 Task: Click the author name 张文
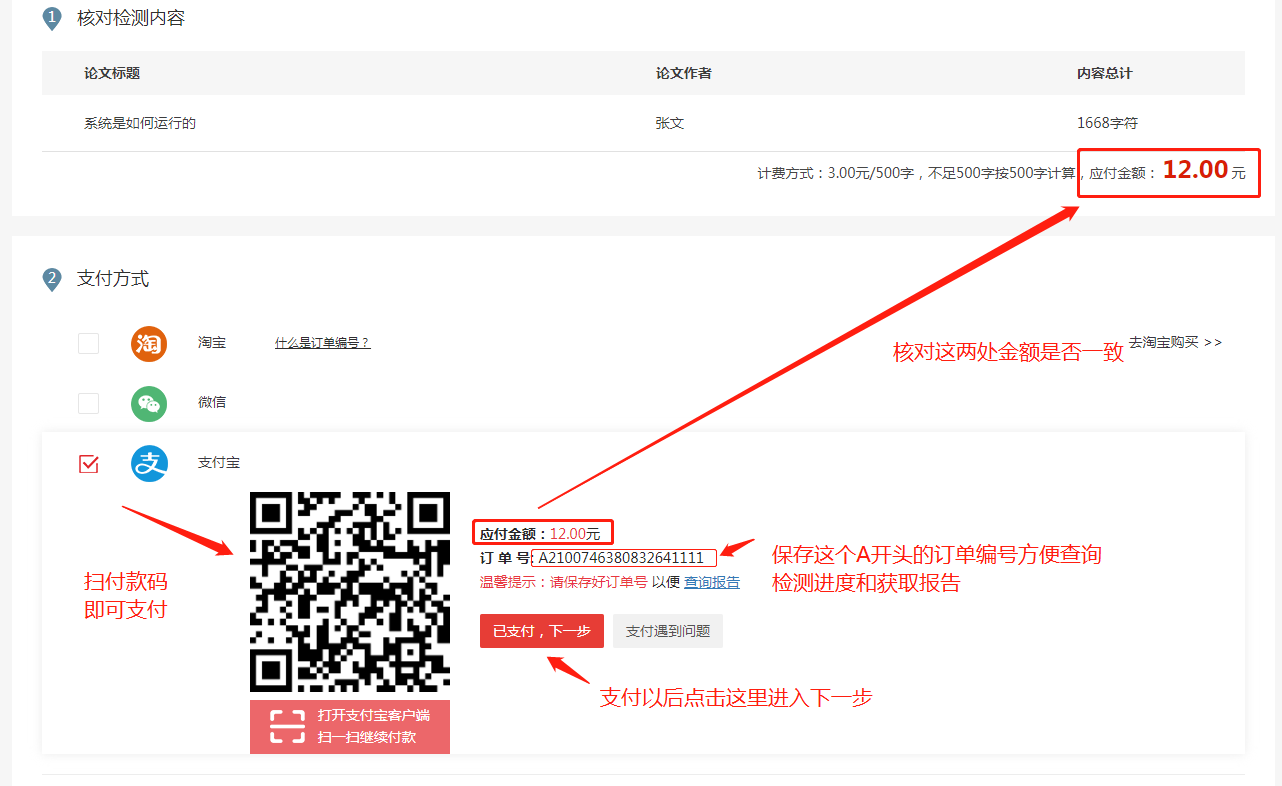(x=670, y=123)
